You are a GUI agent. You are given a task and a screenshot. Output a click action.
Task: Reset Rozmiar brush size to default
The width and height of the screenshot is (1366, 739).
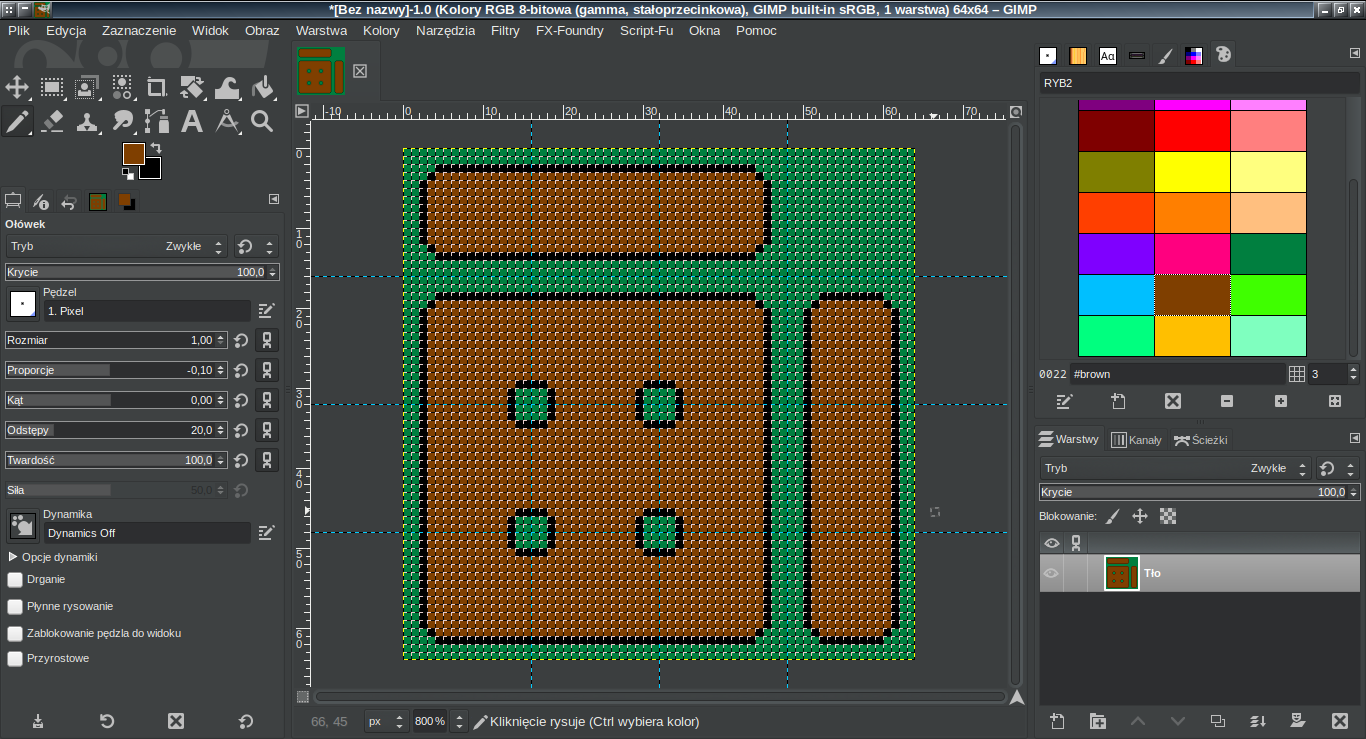click(x=241, y=340)
